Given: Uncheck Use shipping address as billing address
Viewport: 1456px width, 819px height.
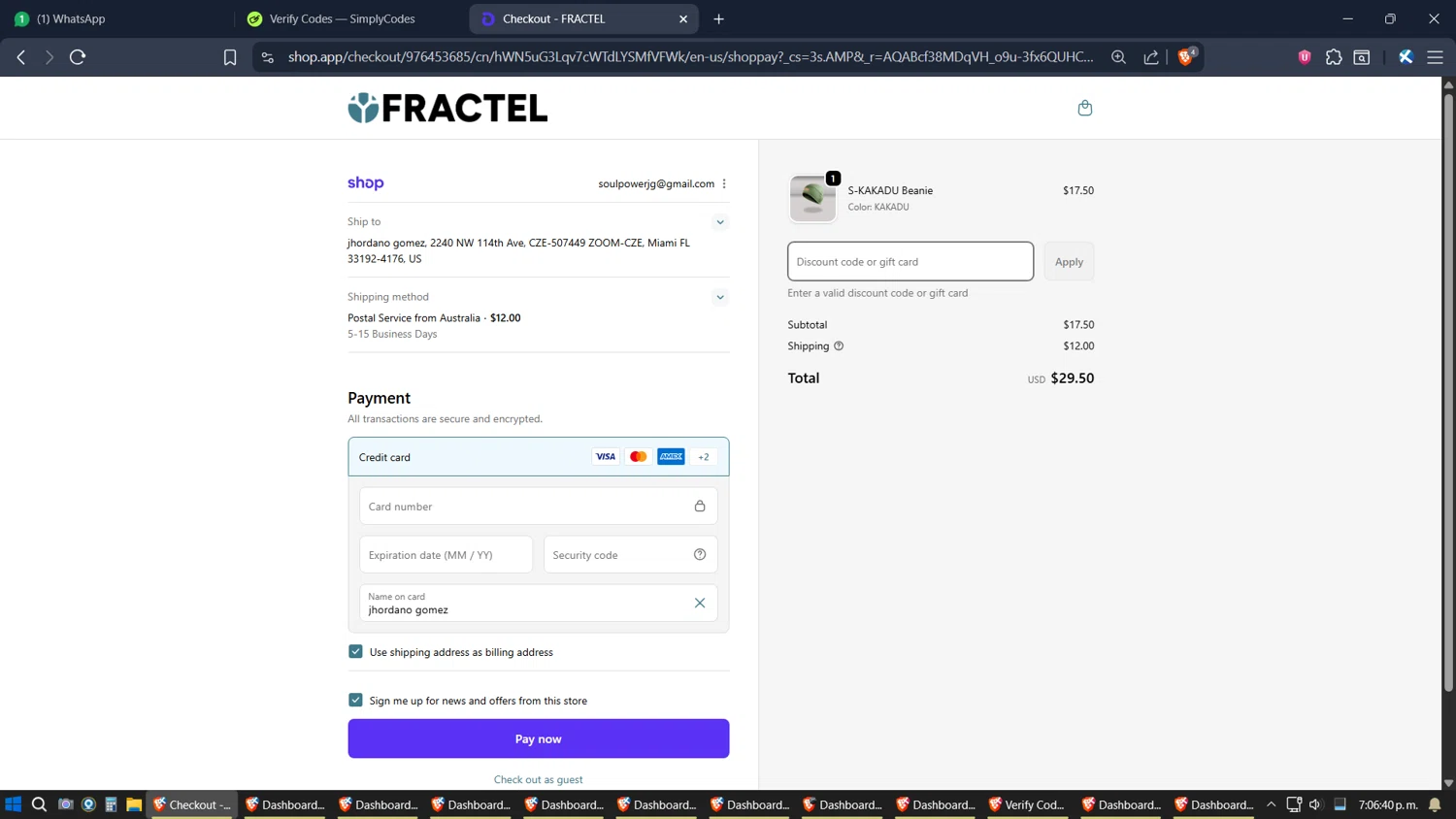Looking at the screenshot, I should click(355, 651).
